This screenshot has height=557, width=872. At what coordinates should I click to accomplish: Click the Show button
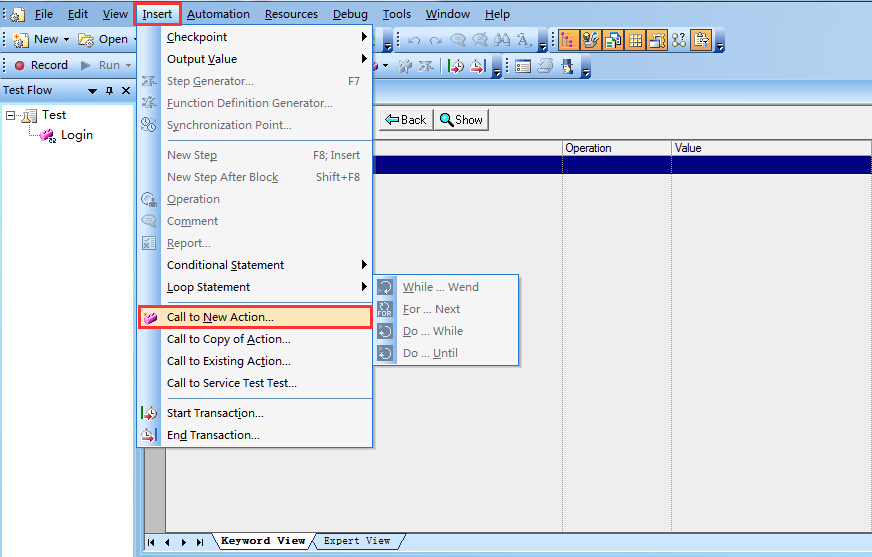point(462,120)
